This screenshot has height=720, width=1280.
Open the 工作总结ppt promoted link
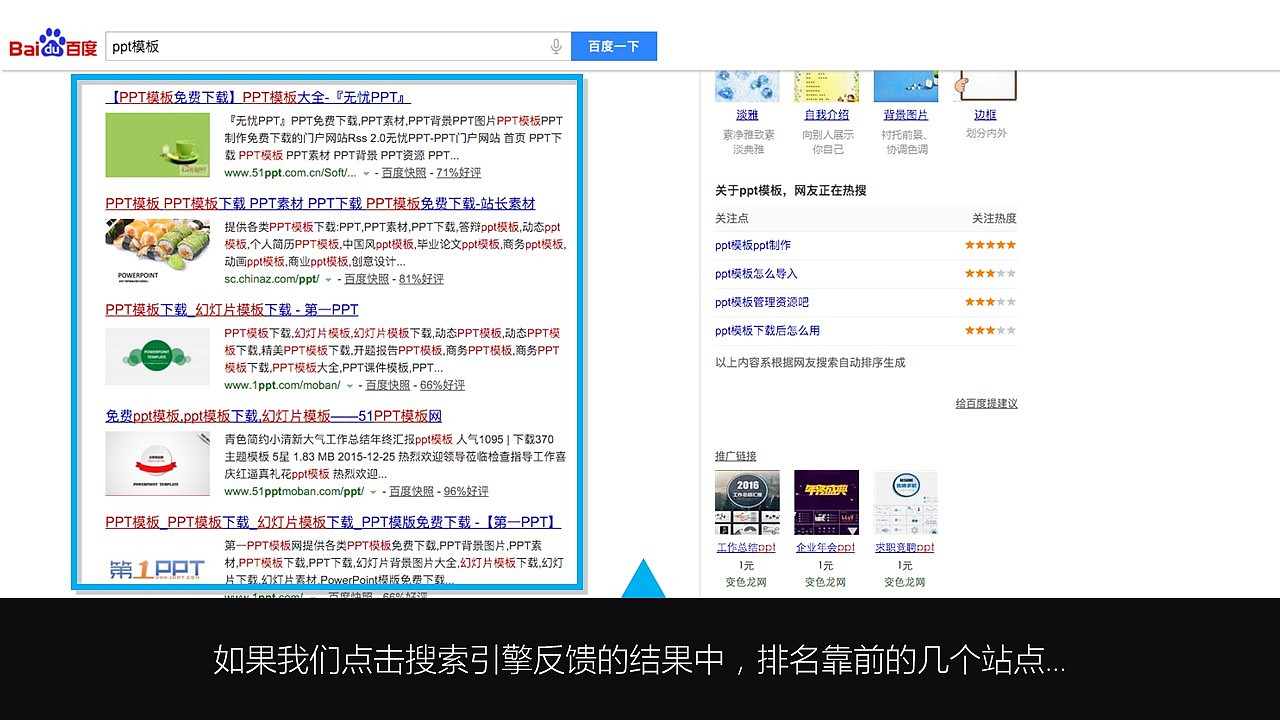tap(746, 547)
